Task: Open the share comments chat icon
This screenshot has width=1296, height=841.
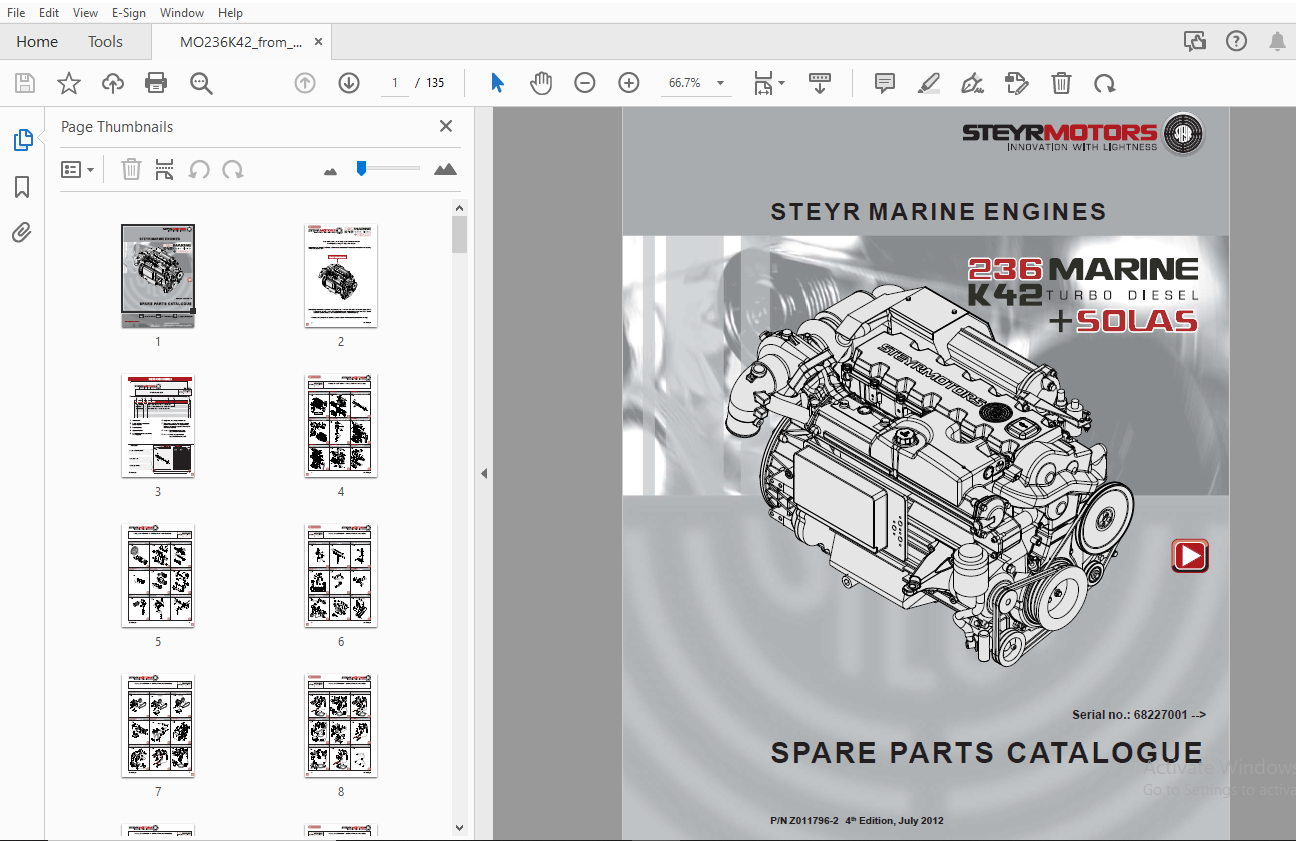Action: click(x=1194, y=41)
